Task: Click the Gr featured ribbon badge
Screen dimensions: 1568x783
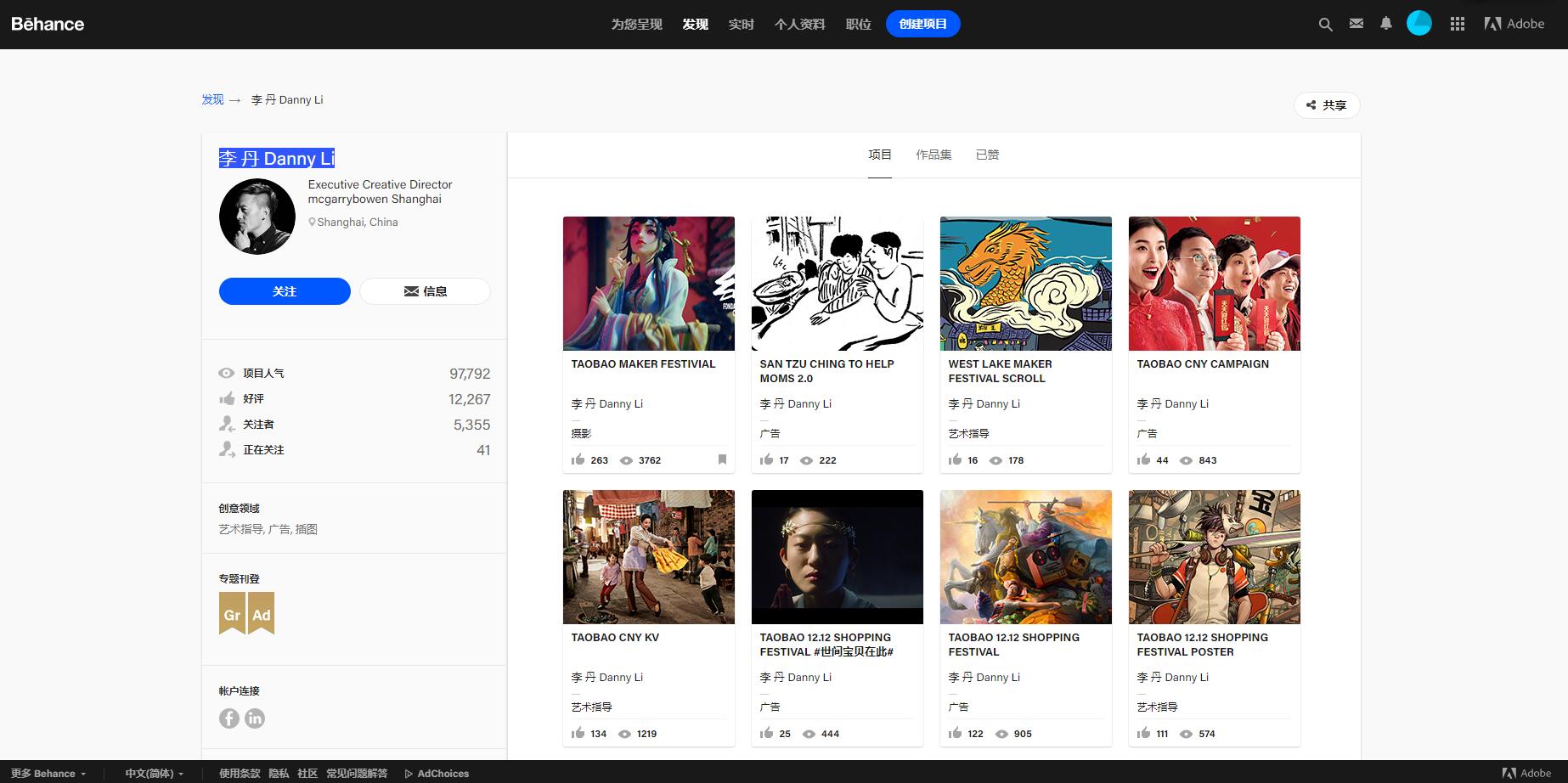Action: coord(232,613)
